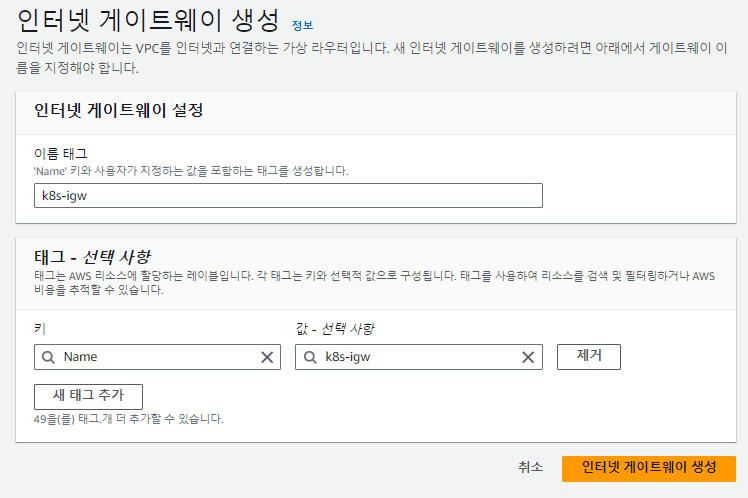
Task: Click the 49을(를) 태그 remaining count text
Action: [x=128, y=419]
